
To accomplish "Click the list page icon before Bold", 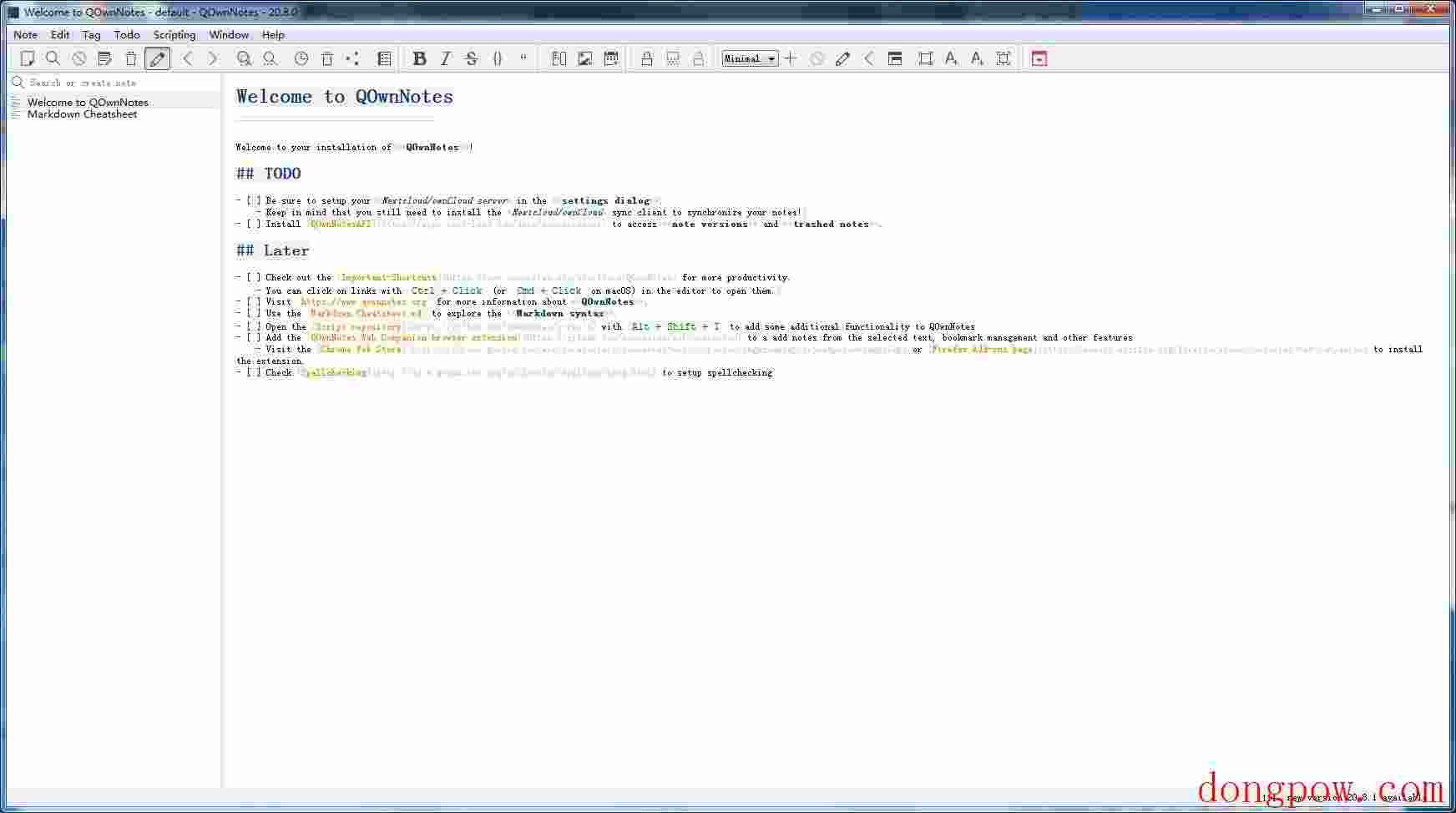I will tap(384, 58).
